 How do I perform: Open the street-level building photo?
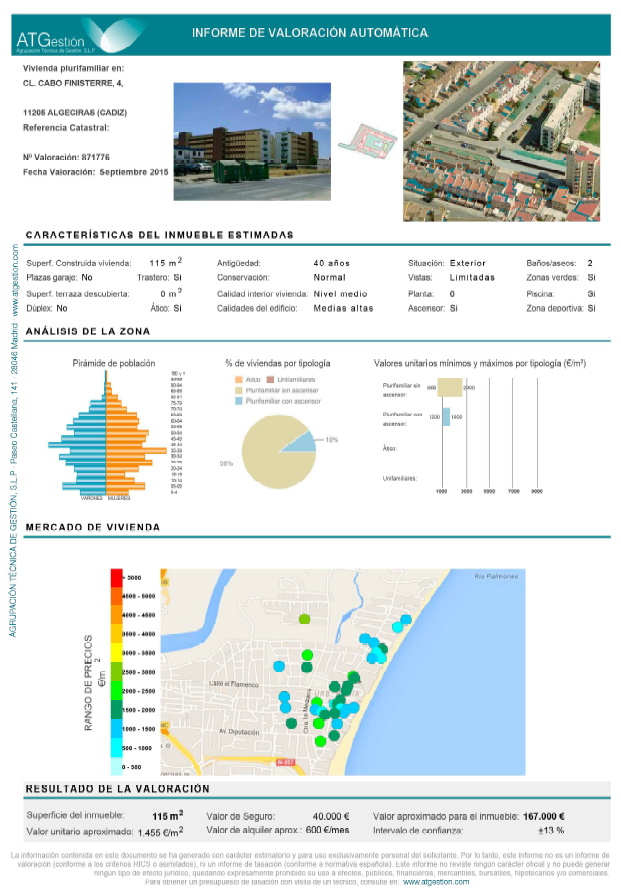coord(252,141)
